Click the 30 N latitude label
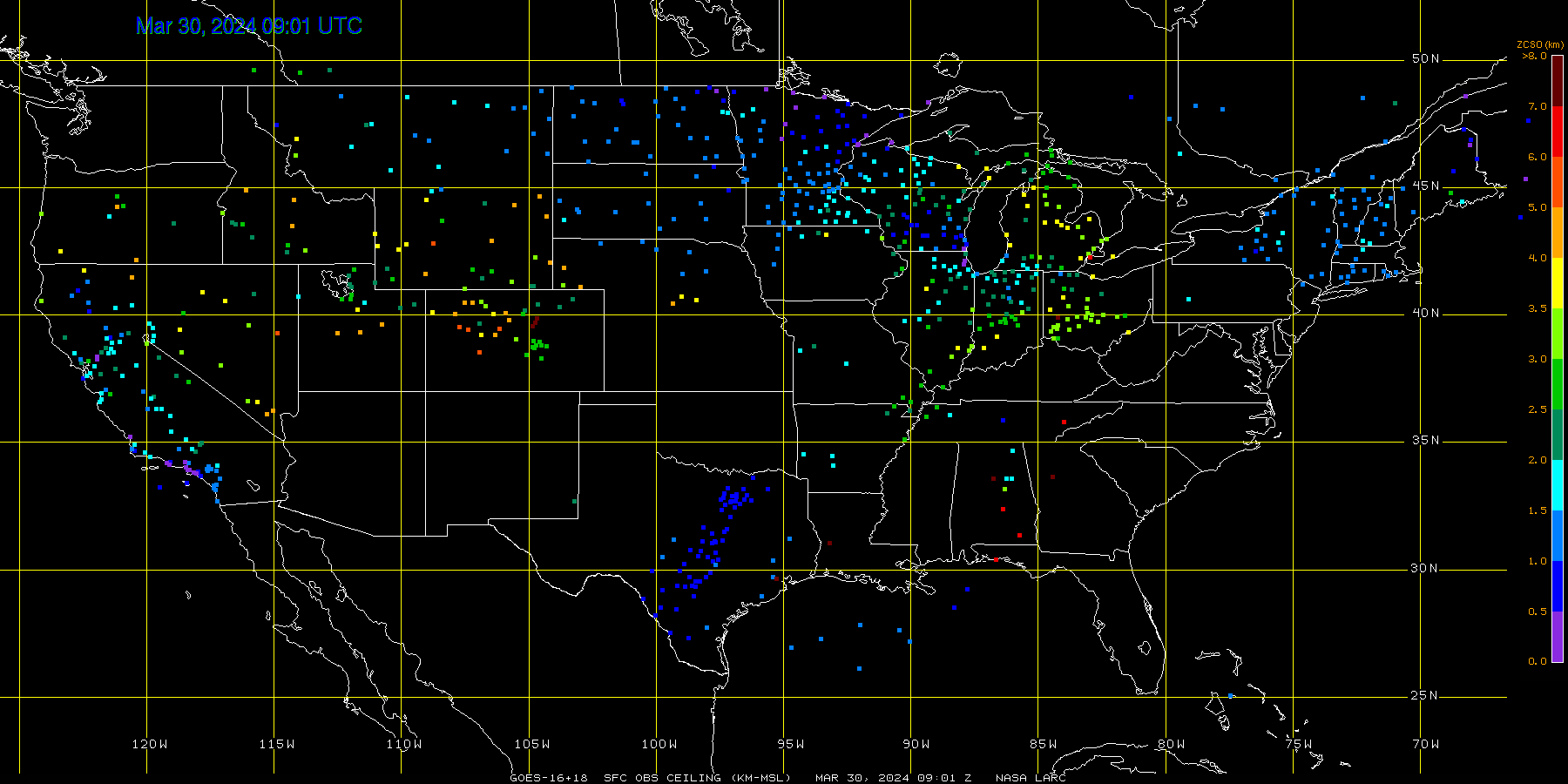Screen dimensions: 1568x784 [x=1425, y=568]
